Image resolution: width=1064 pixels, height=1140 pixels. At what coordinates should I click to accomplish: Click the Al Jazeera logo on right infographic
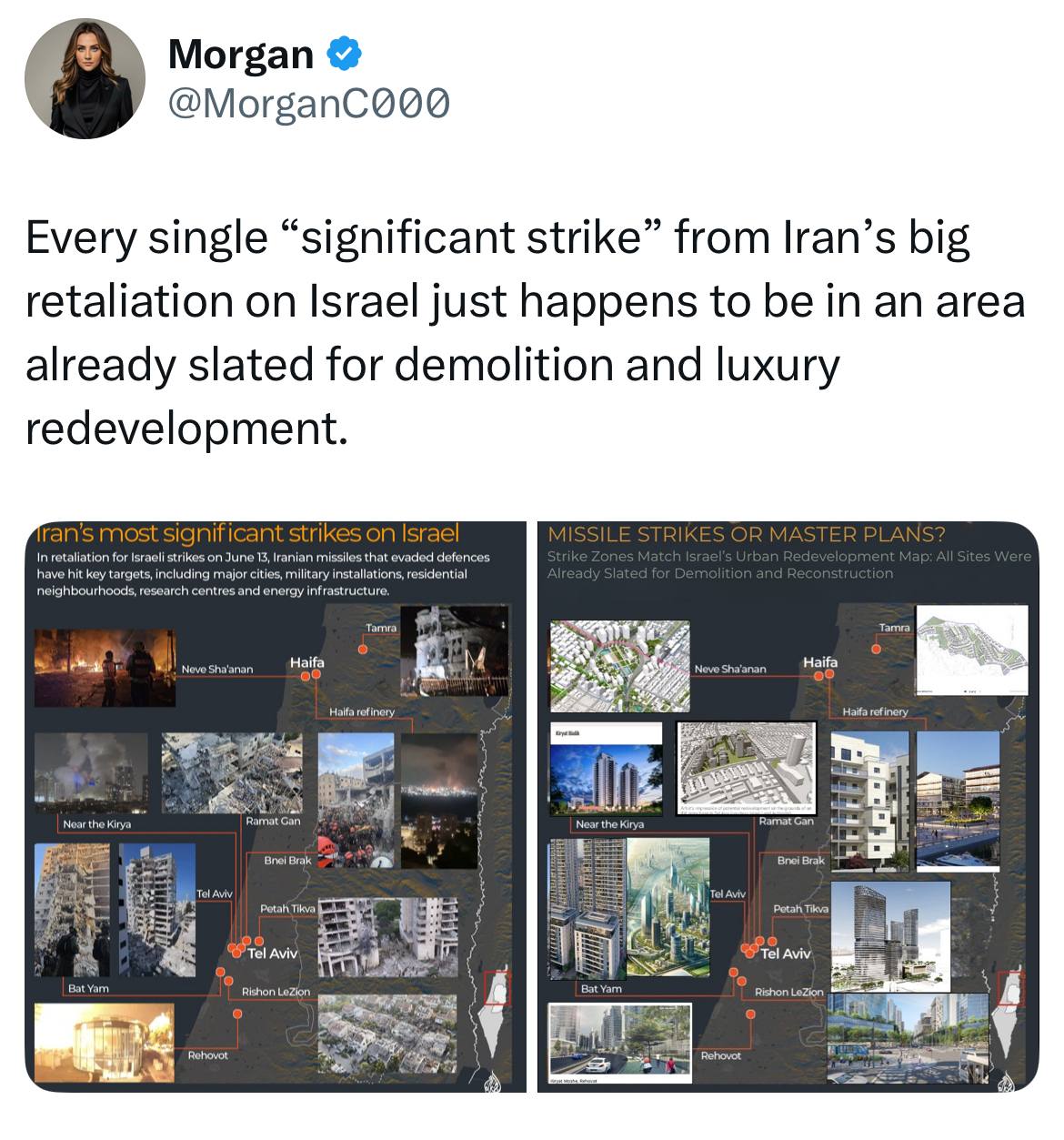(x=1005, y=1081)
